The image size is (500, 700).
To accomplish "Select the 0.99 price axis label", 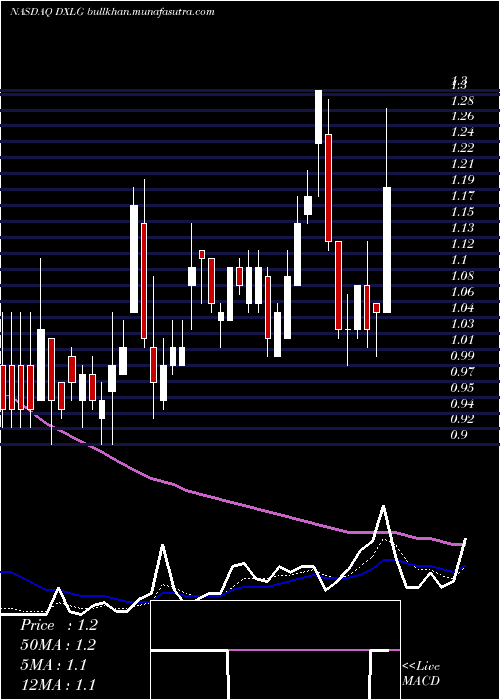I will pos(463,357).
